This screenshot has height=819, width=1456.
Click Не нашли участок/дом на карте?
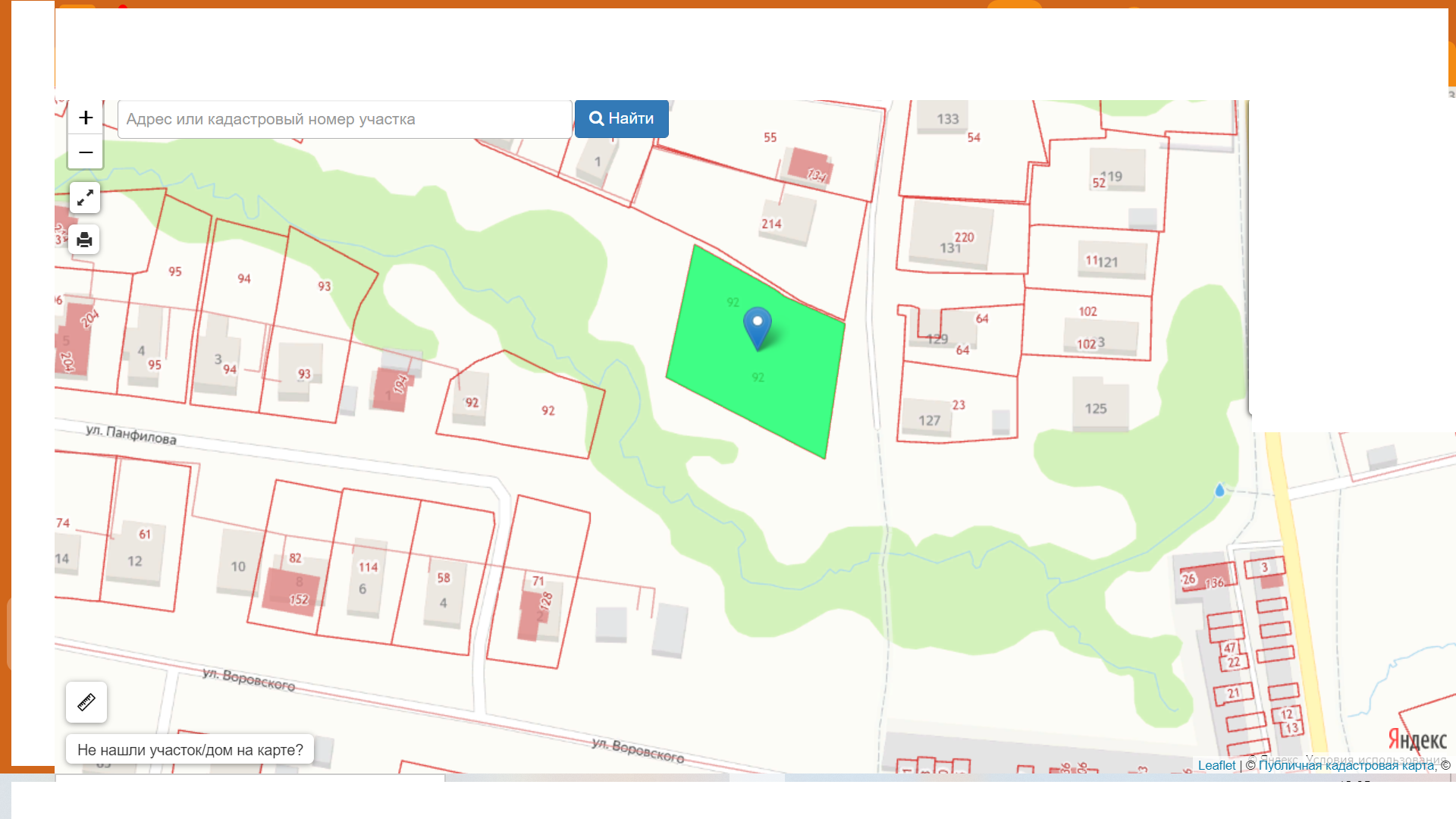click(x=190, y=750)
